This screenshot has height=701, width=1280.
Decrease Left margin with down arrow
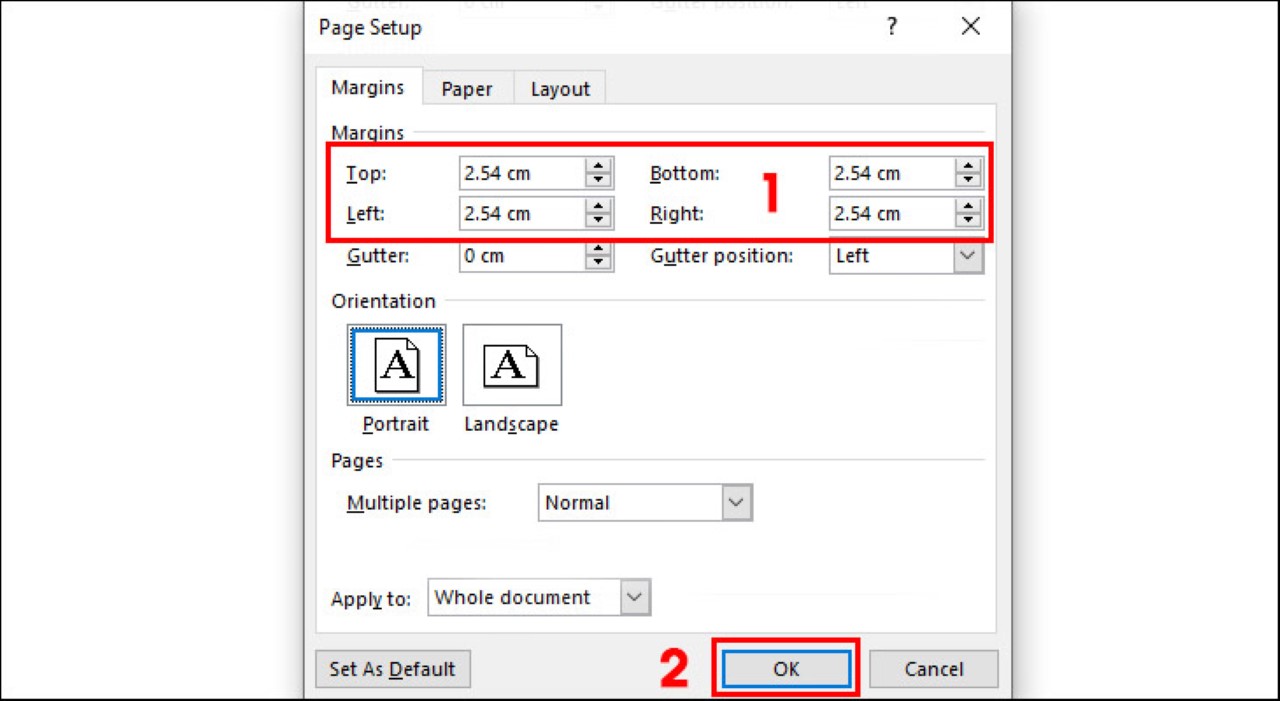click(598, 220)
